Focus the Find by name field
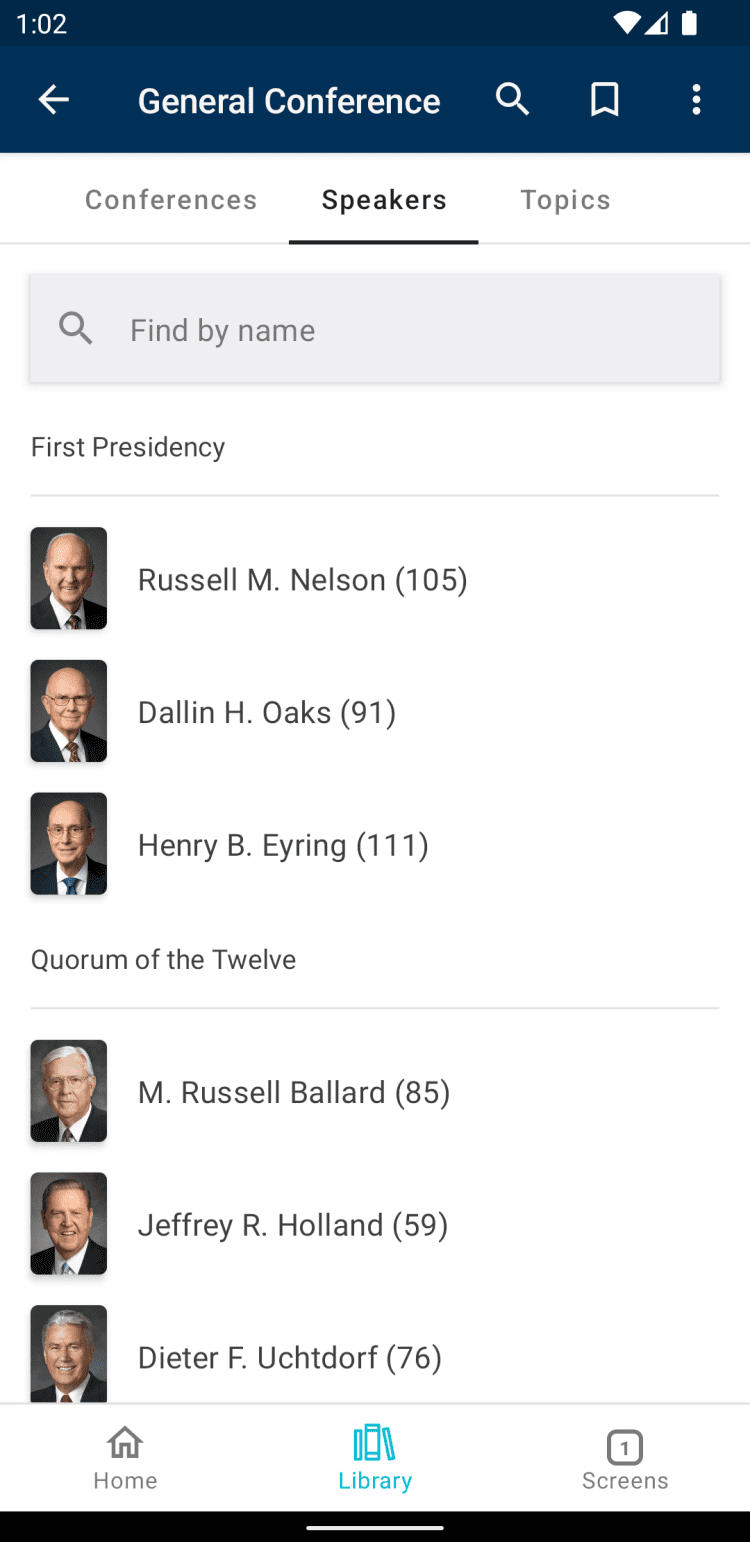The height and width of the screenshot is (1542, 750). click(400, 330)
